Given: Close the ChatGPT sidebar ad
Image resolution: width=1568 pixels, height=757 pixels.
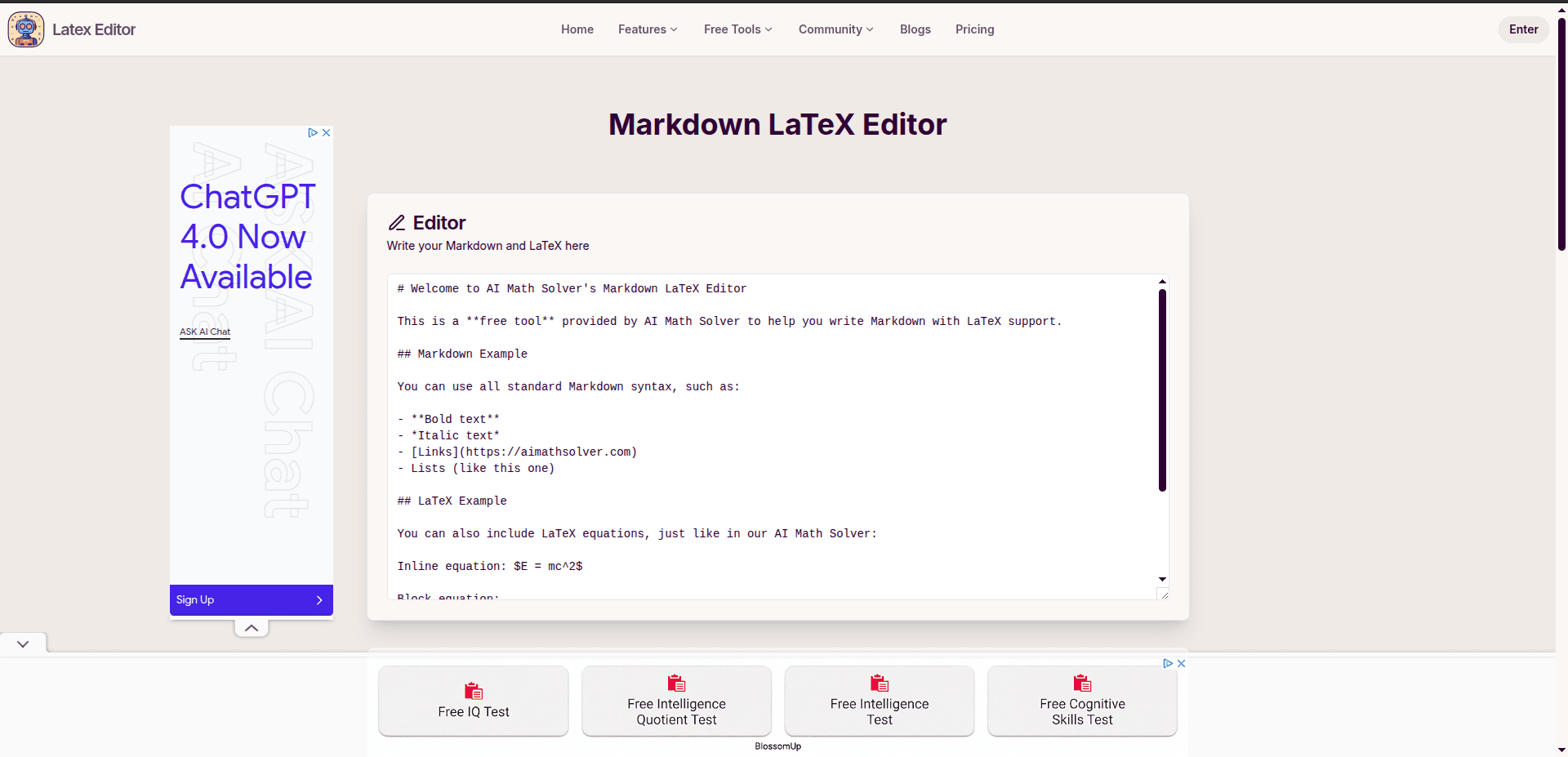Looking at the screenshot, I should point(327,132).
